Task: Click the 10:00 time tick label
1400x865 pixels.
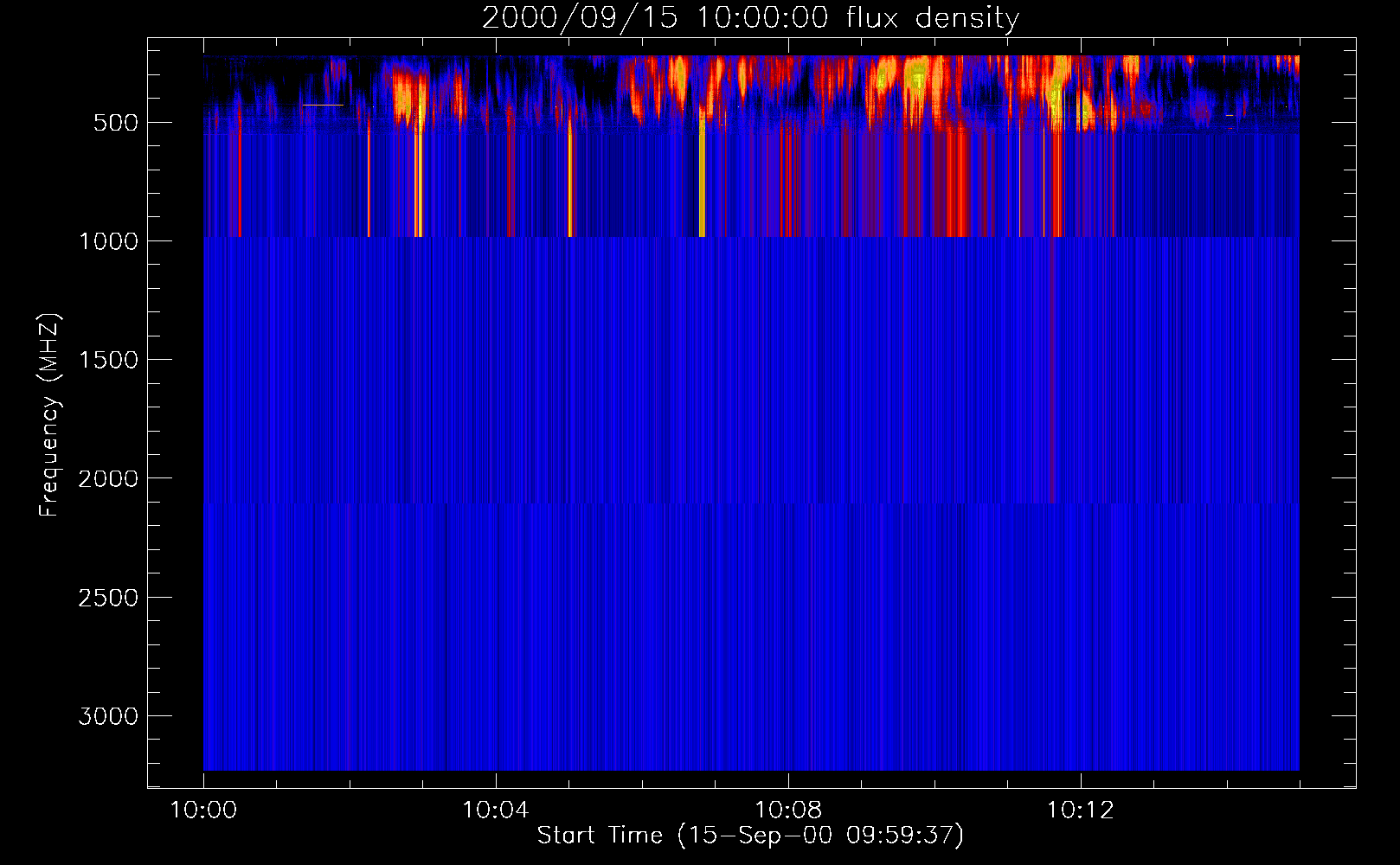Action: [x=203, y=811]
